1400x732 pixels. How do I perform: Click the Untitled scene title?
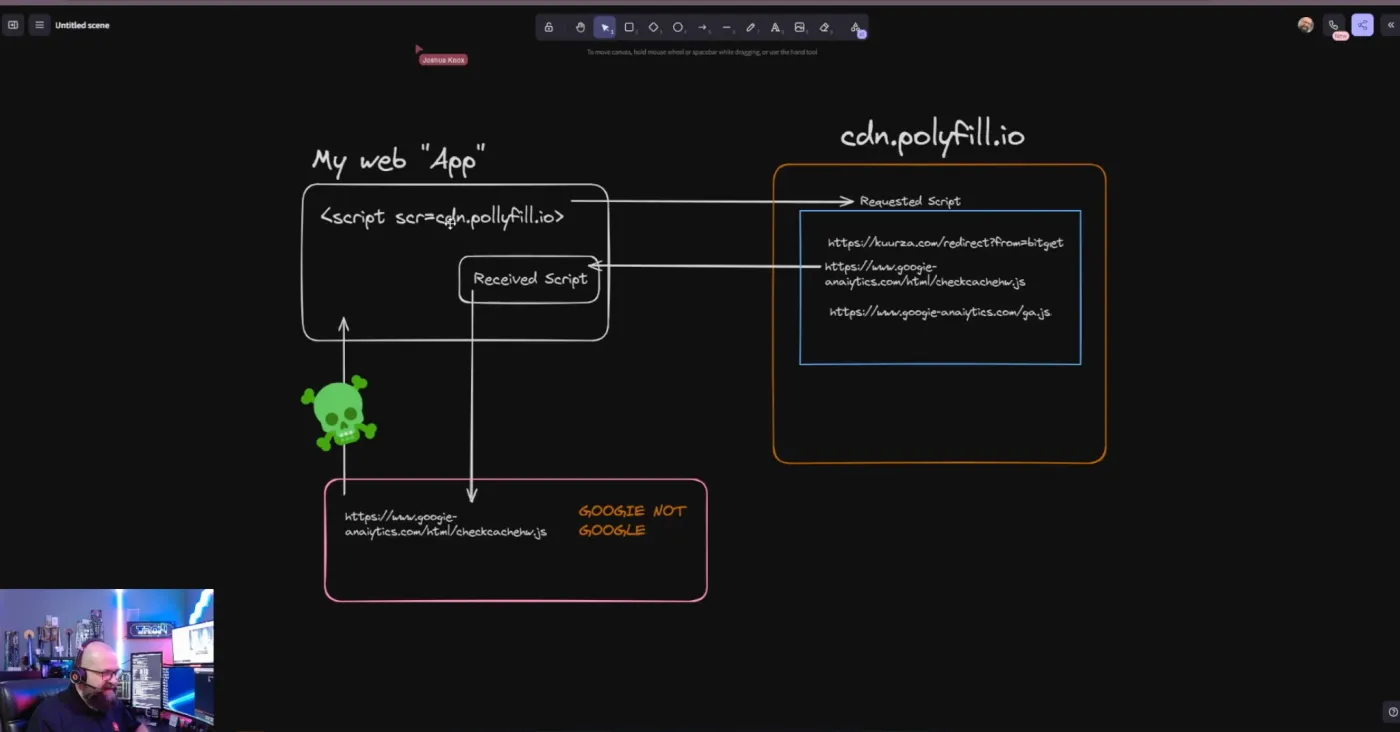[x=82, y=25]
